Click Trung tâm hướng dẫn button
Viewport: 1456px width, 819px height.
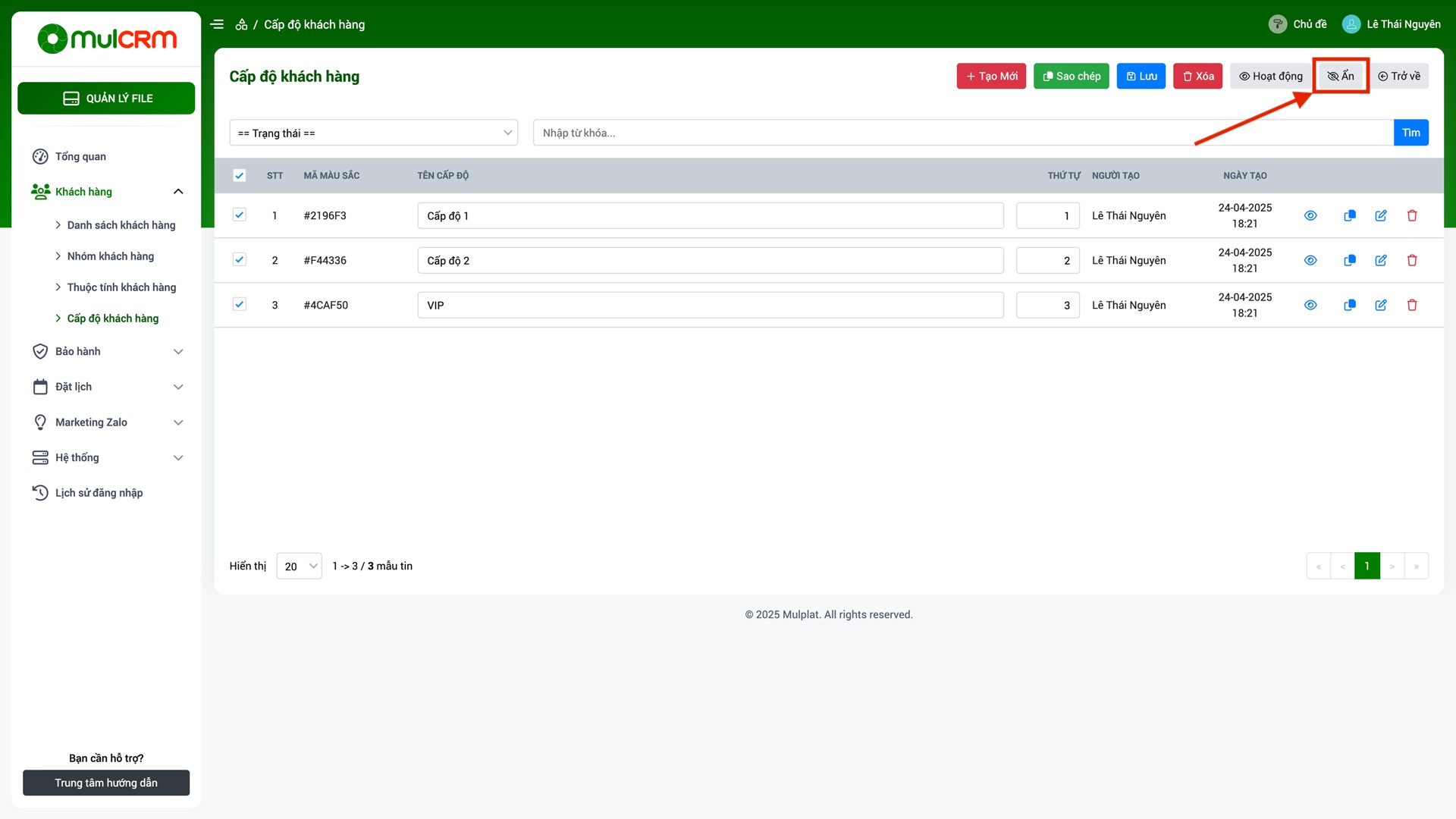click(x=106, y=783)
